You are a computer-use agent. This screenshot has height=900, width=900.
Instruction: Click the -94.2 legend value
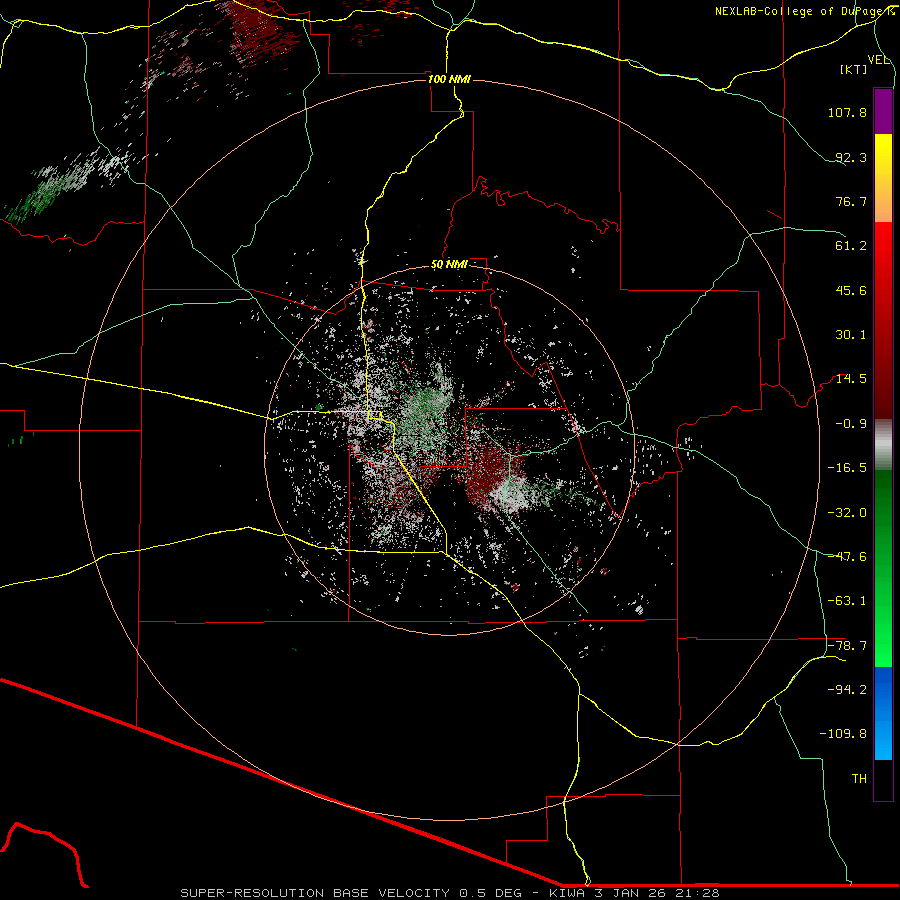(847, 689)
